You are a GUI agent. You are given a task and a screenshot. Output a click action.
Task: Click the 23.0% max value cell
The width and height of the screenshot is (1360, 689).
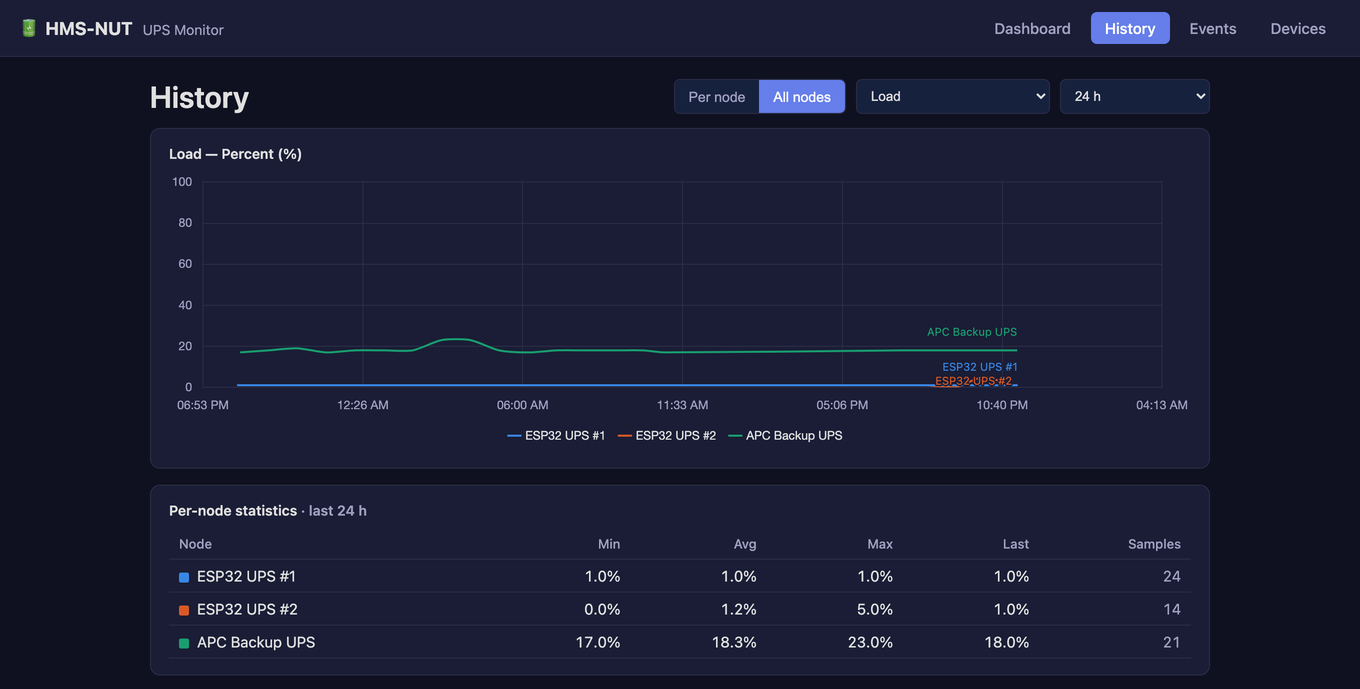click(x=870, y=642)
